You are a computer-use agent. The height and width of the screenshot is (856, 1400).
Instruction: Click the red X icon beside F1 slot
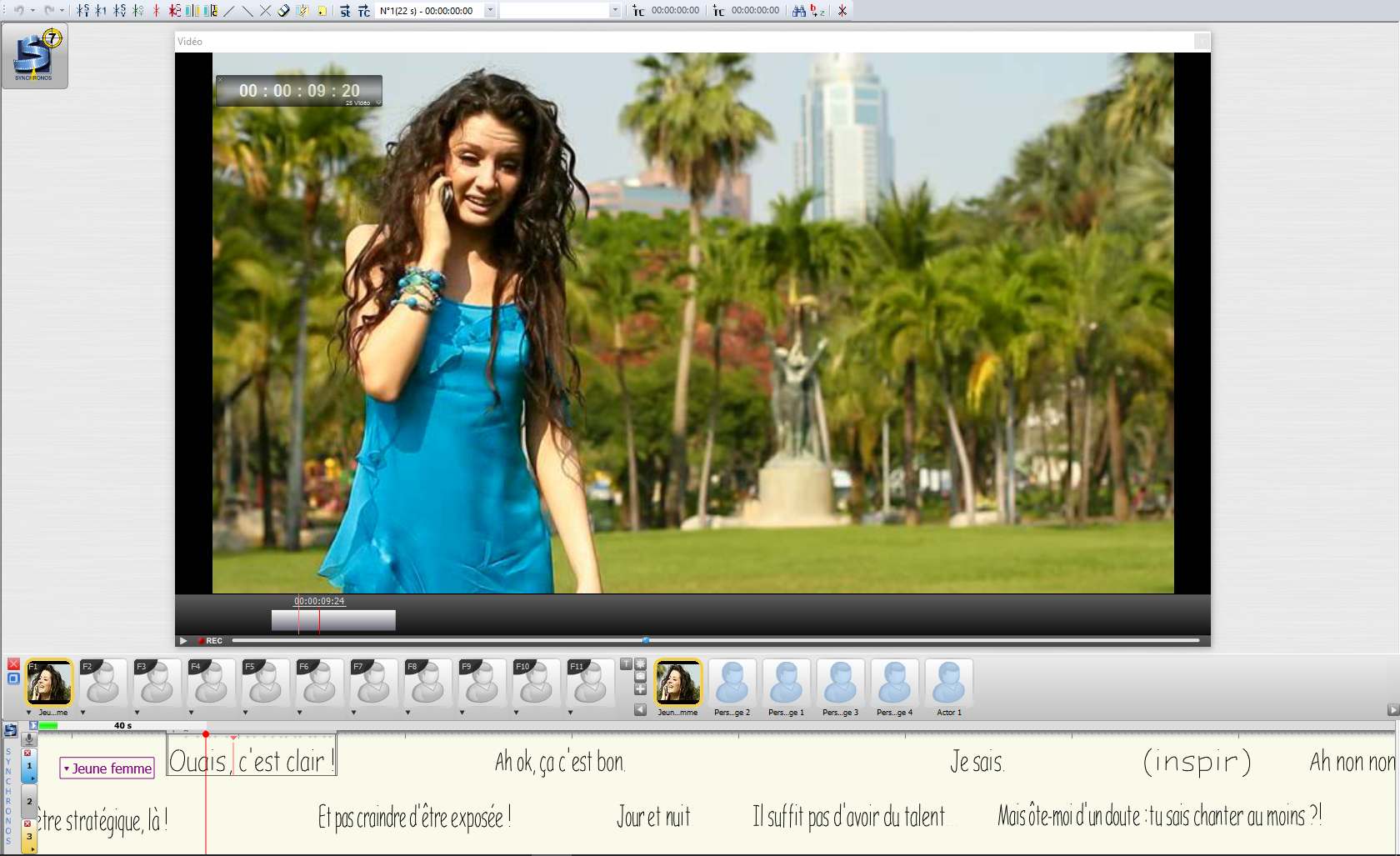(13, 664)
